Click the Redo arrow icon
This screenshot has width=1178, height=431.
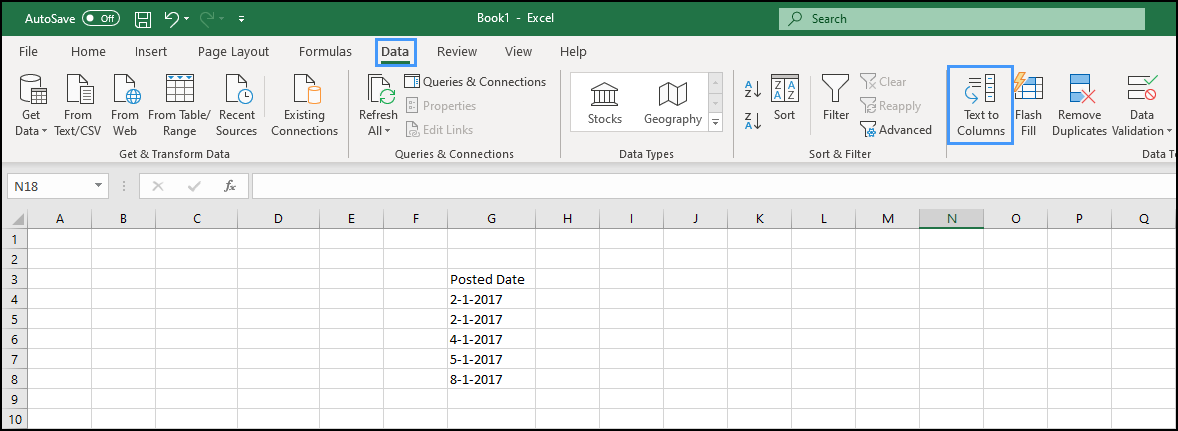(207, 18)
